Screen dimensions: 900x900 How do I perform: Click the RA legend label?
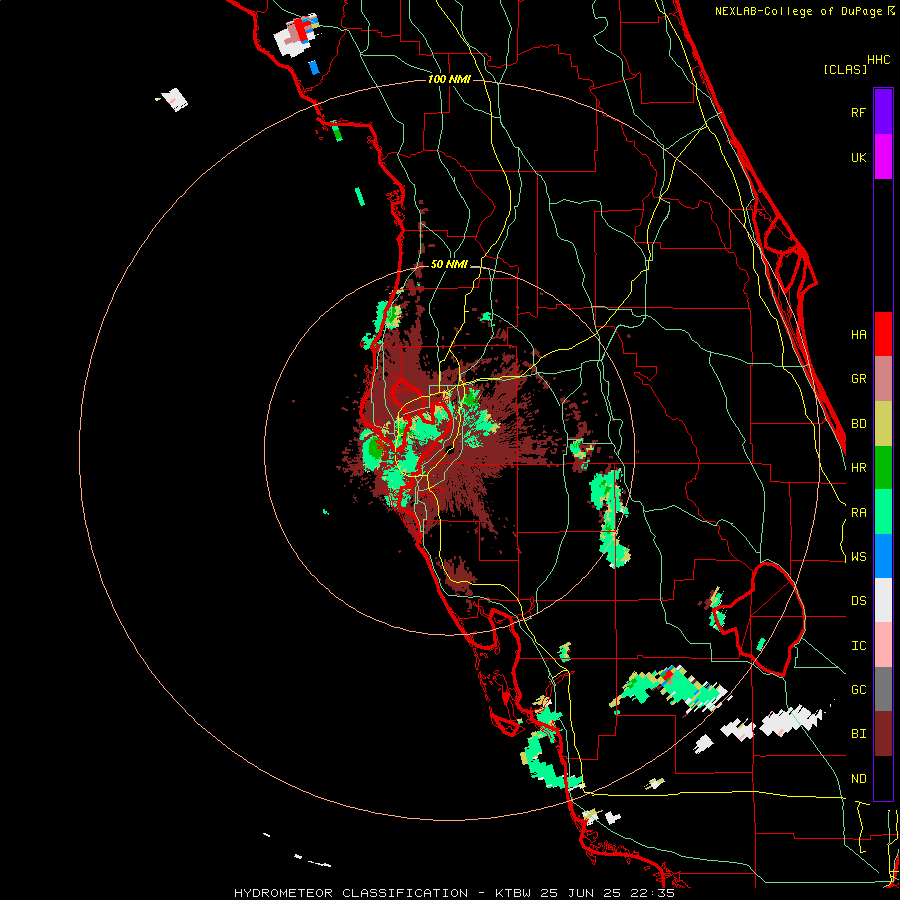pyautogui.click(x=858, y=513)
